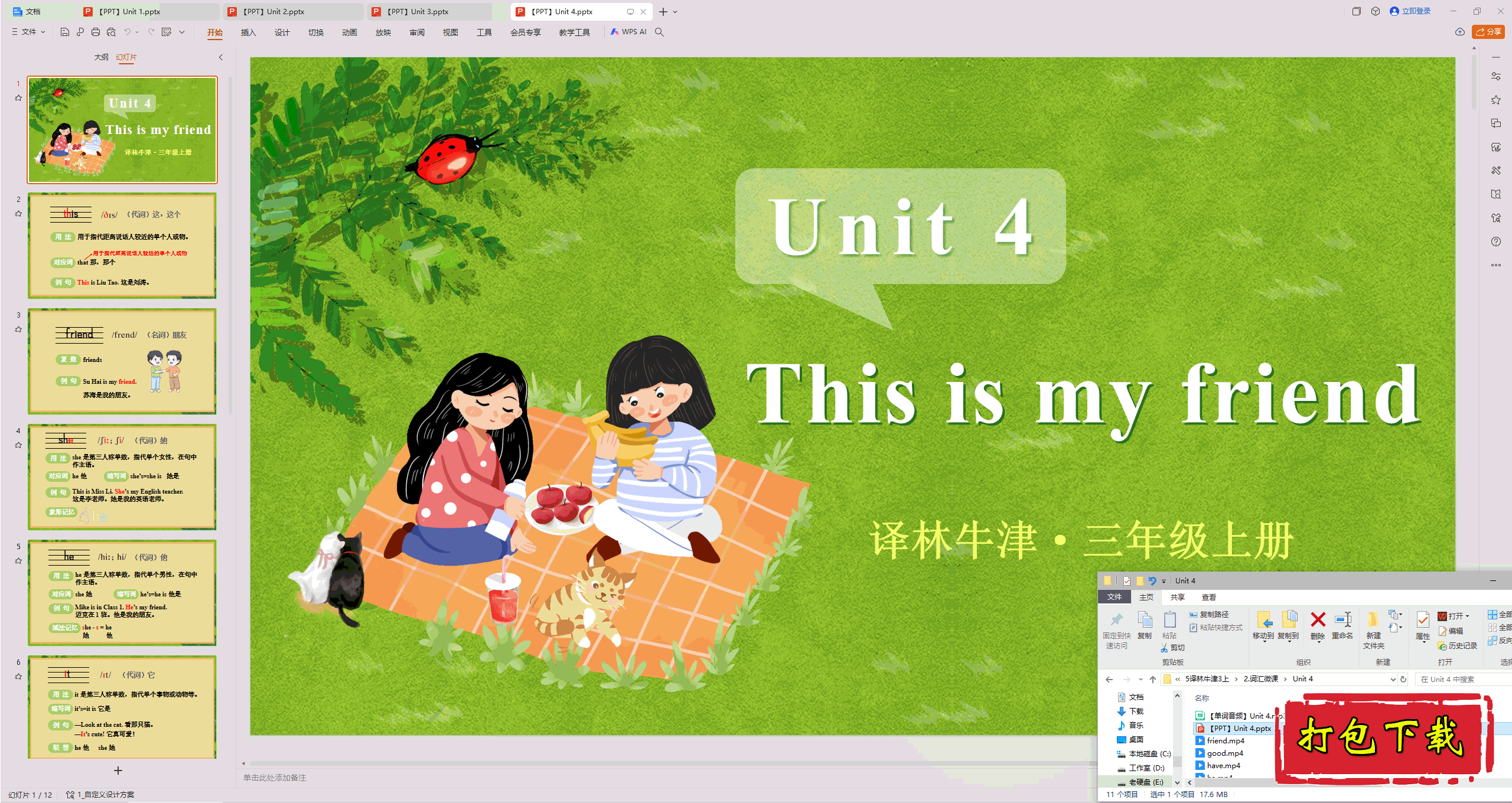Image resolution: width=1512 pixels, height=803 pixels.
Task: Click 历史记录 (History) in Explorer ribbon
Action: 1457,646
